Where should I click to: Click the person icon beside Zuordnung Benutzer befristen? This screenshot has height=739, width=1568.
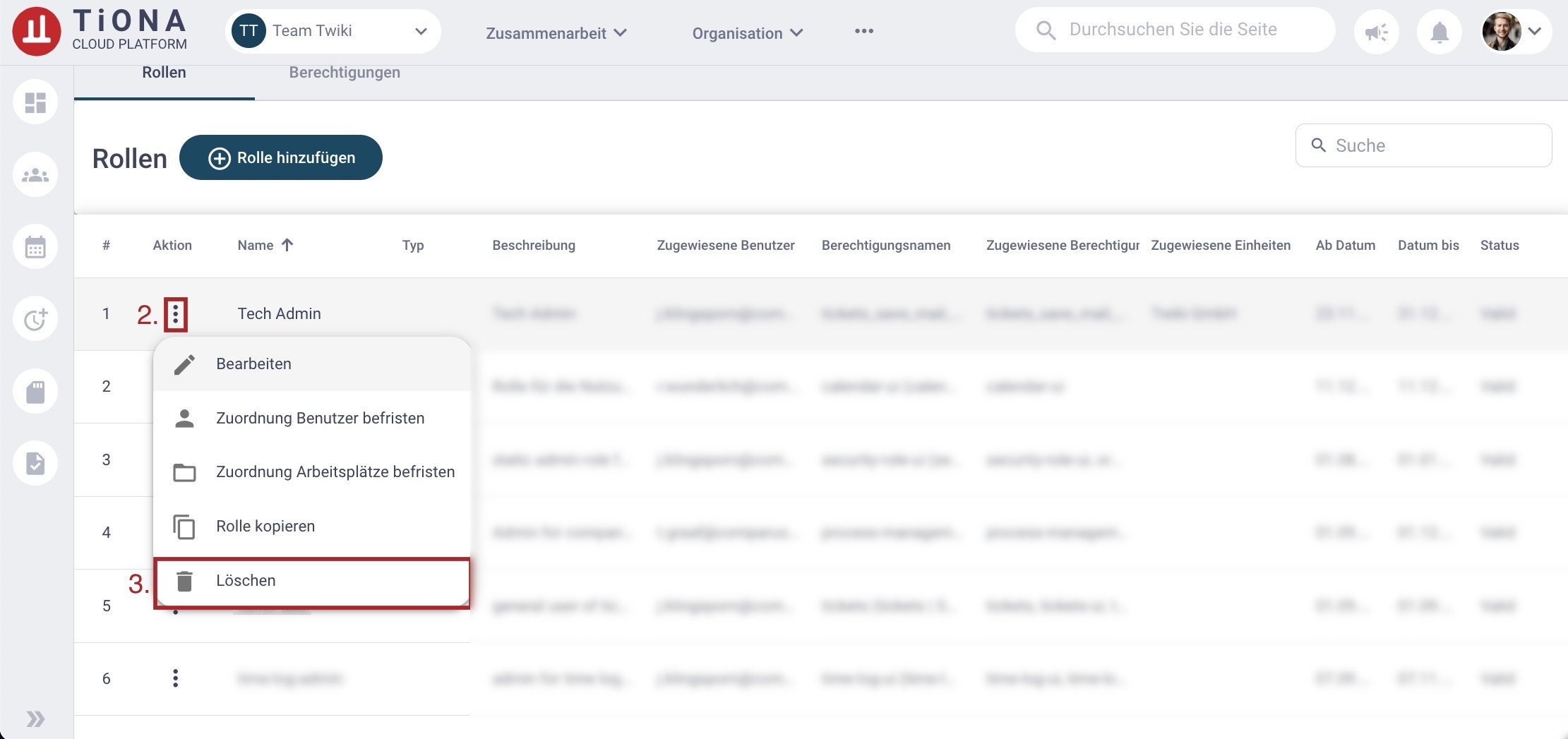[x=184, y=418]
